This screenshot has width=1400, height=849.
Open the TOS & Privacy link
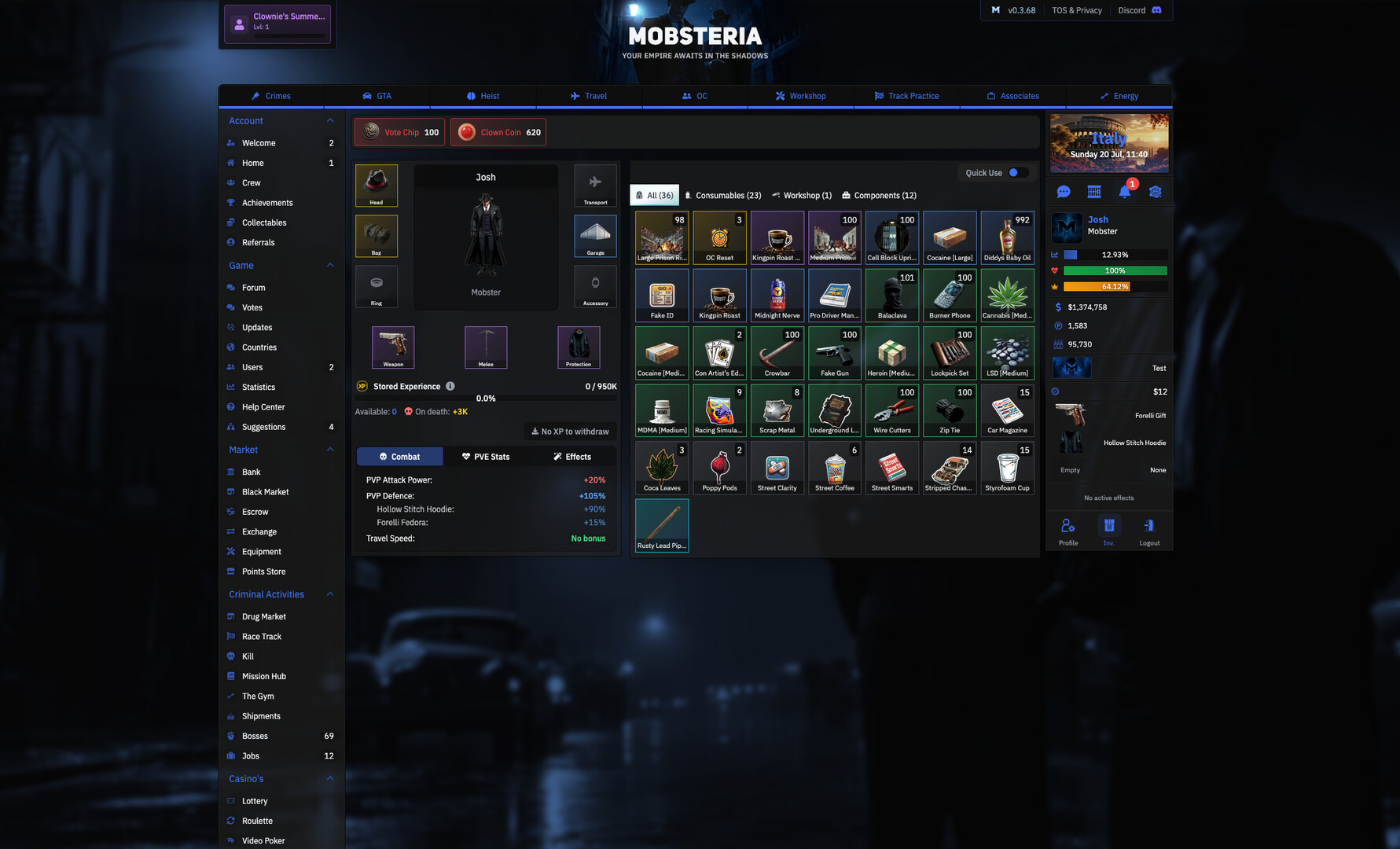coord(1077,10)
